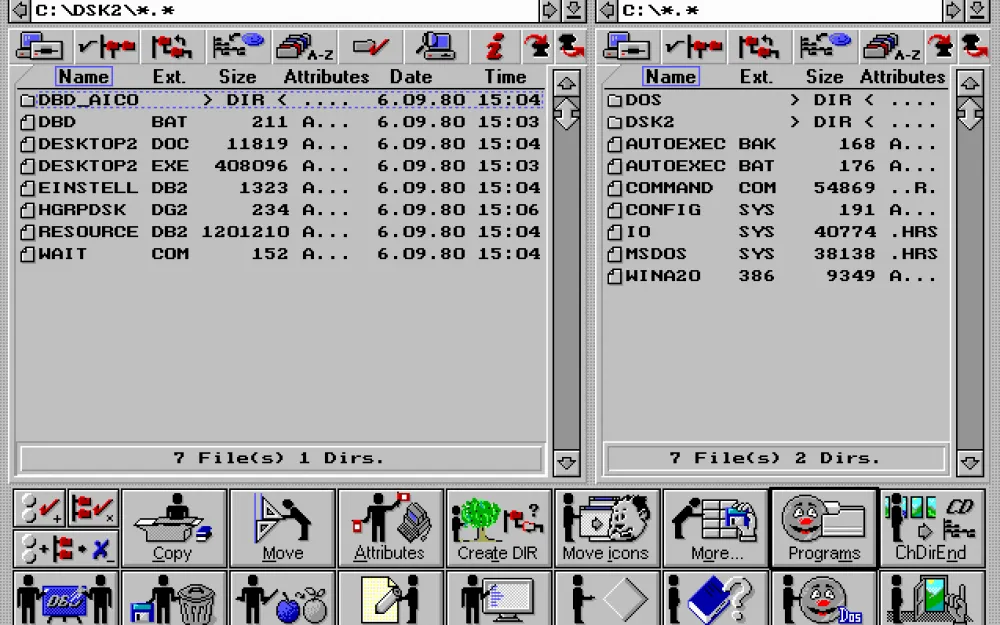
Task: Select RESOURCE DB2 file row
Action: (281, 232)
